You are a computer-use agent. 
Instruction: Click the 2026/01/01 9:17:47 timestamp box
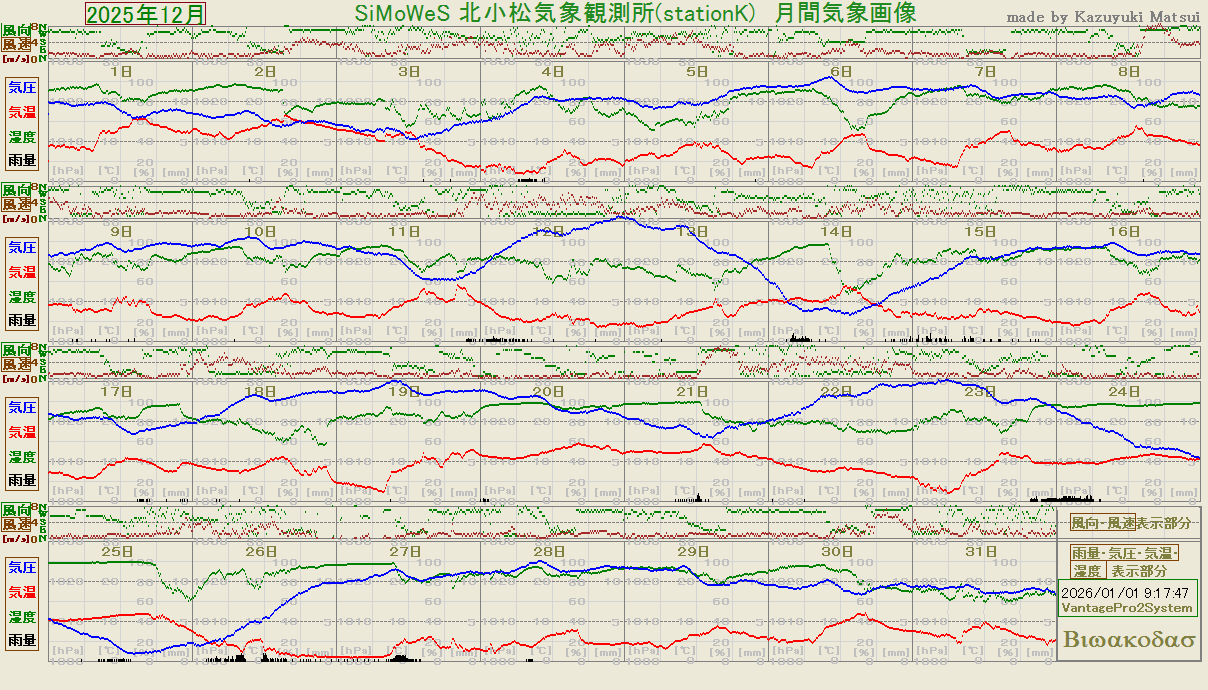point(1124,593)
